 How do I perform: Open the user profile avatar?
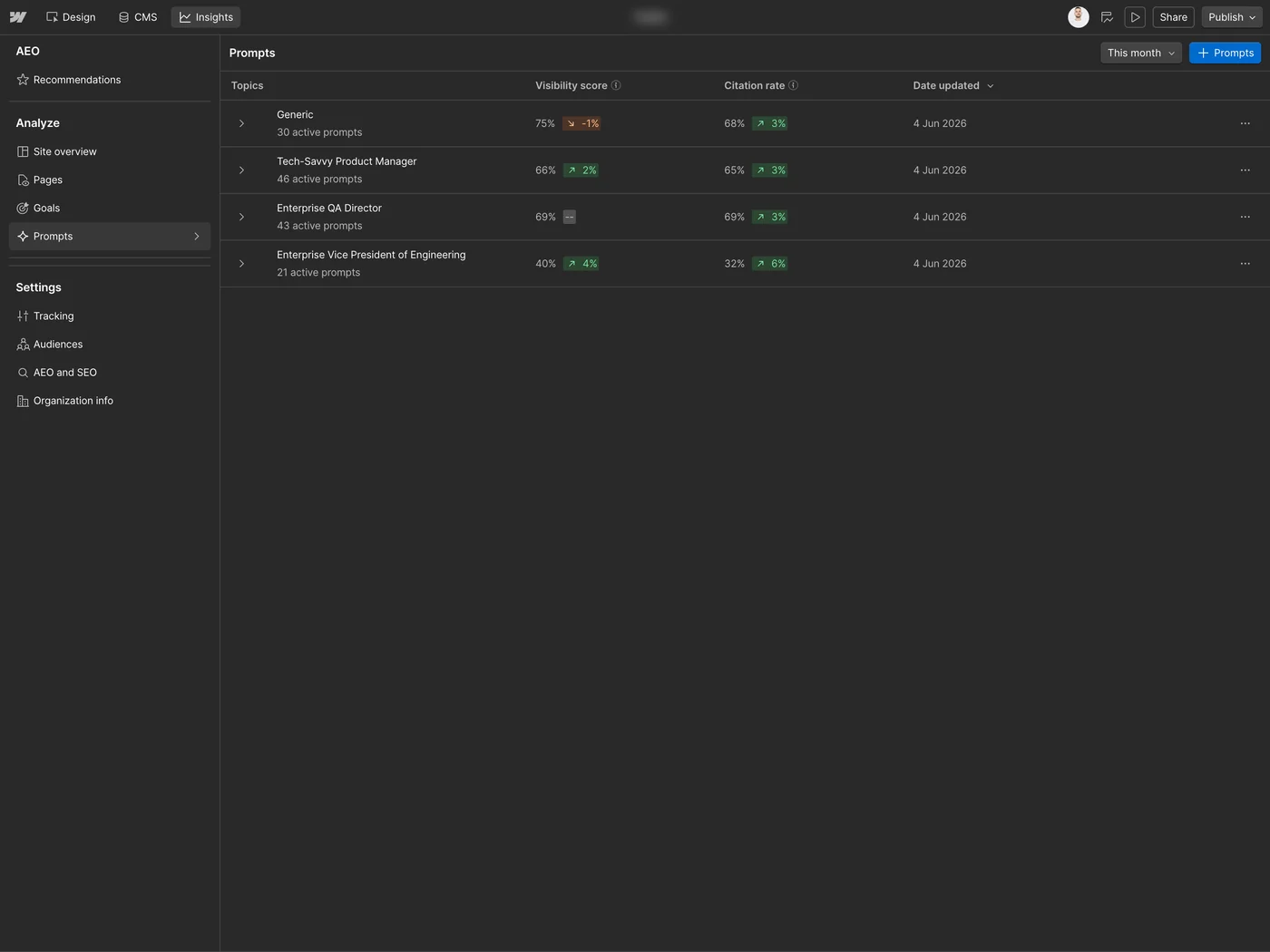pyautogui.click(x=1079, y=17)
